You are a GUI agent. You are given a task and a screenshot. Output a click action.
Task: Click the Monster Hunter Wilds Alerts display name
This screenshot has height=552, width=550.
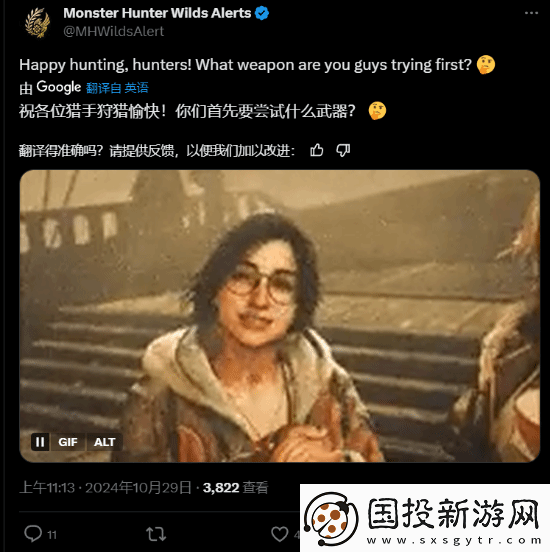[x=157, y=13]
